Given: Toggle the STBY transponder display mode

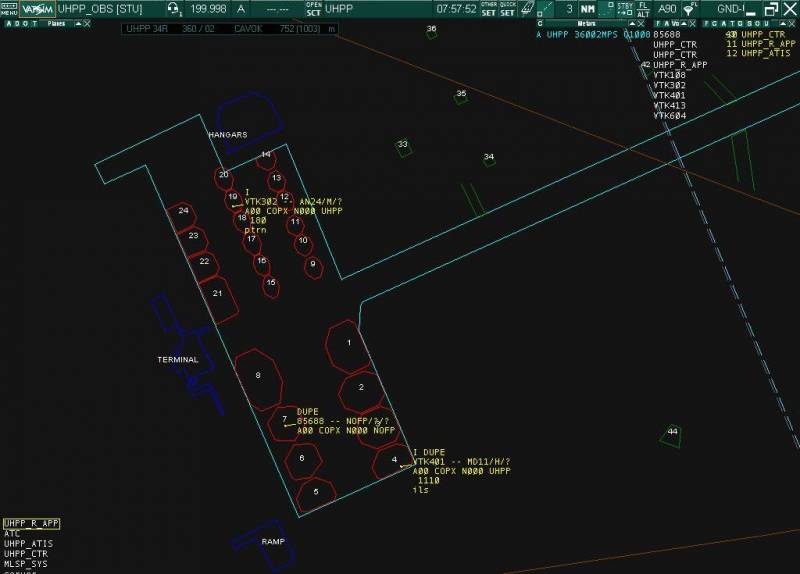Looking at the screenshot, I should click(x=625, y=9).
